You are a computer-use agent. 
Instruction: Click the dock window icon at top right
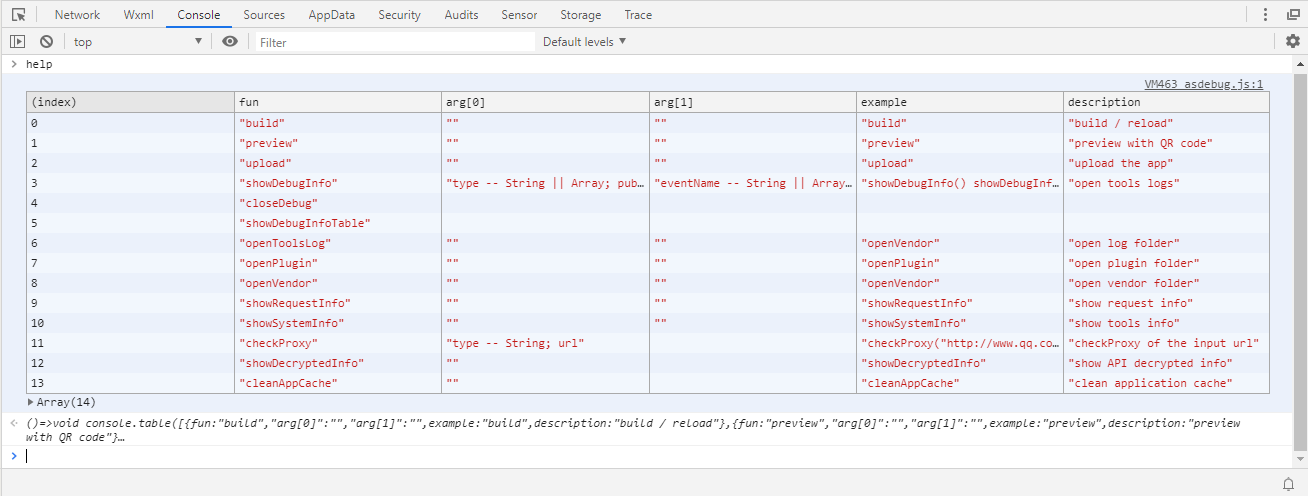click(1291, 15)
